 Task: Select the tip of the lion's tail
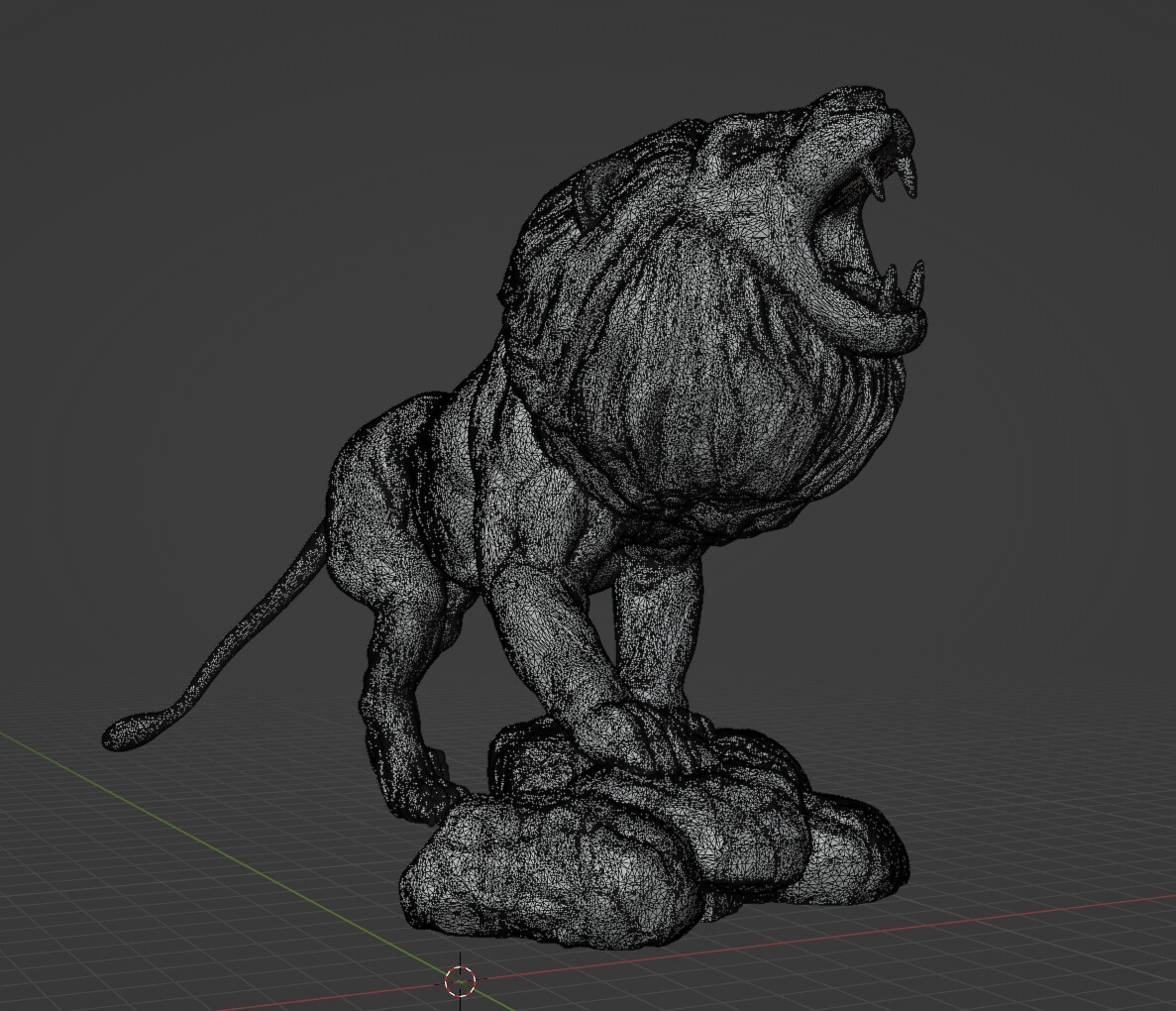129,733
